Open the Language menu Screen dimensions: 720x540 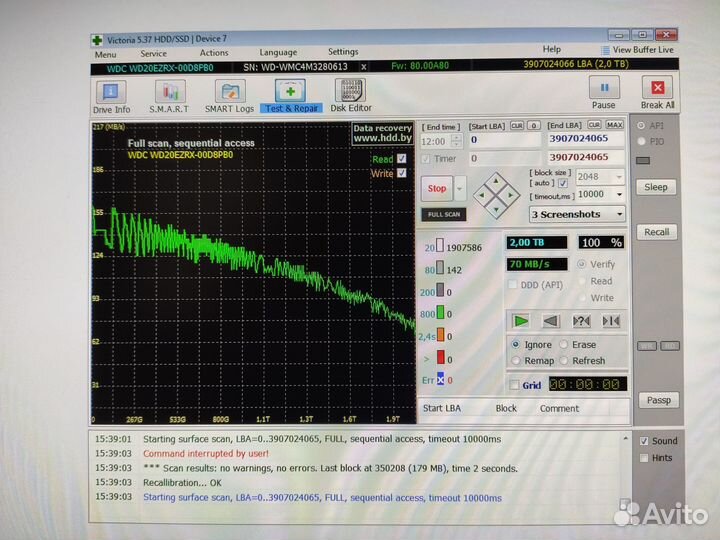pyautogui.click(x=278, y=53)
